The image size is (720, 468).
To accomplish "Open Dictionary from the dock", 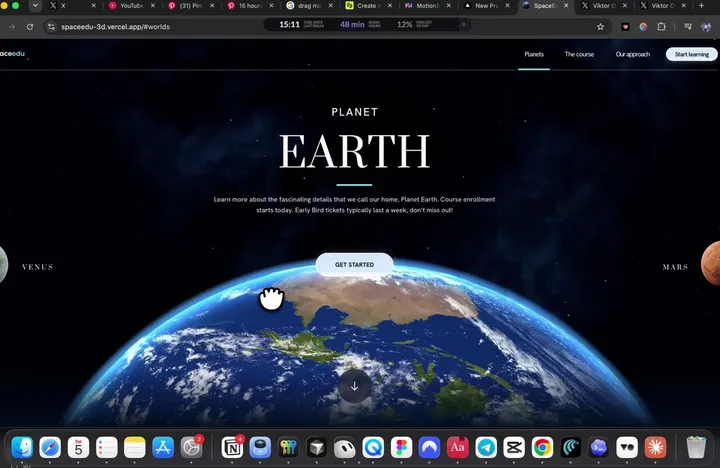I will (x=457, y=447).
